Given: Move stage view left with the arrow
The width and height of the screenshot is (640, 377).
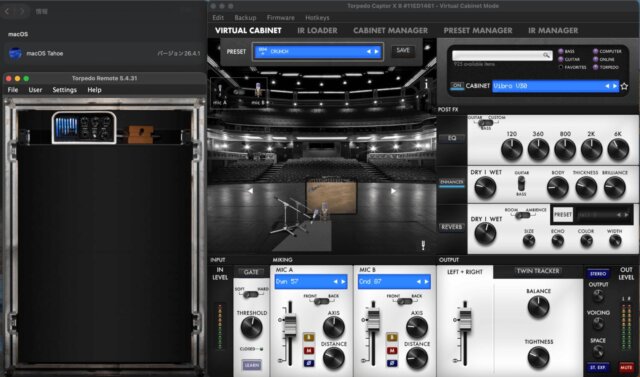Looking at the screenshot, I should (x=250, y=191).
